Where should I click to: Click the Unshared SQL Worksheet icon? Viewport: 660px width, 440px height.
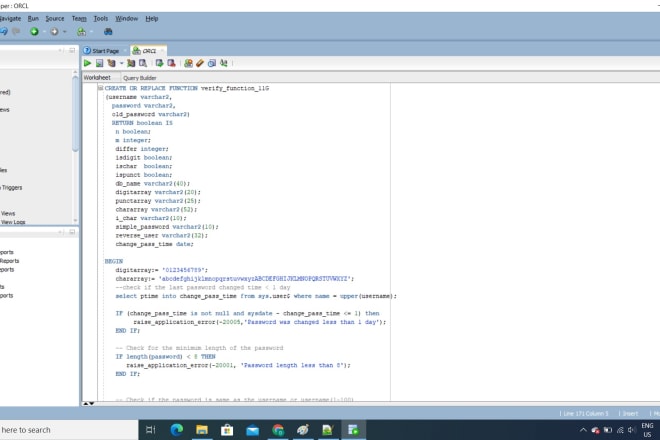coord(188,63)
